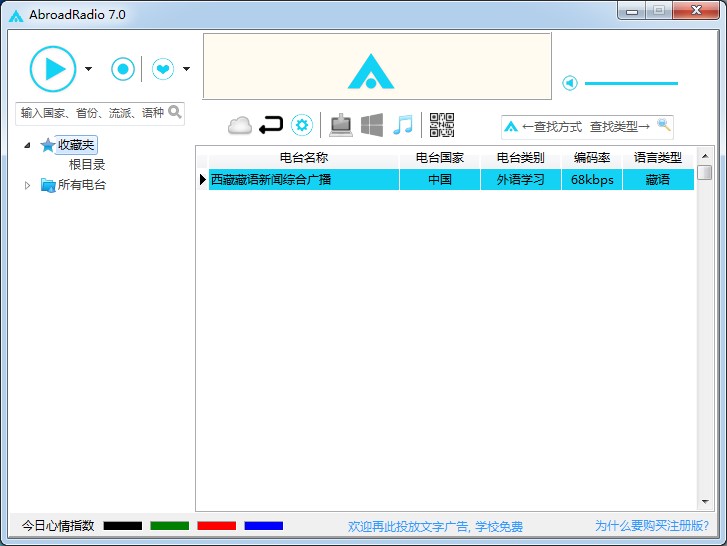The image size is (727, 546).
Task: Sort by the 语言类型 column header
Action: tap(658, 158)
